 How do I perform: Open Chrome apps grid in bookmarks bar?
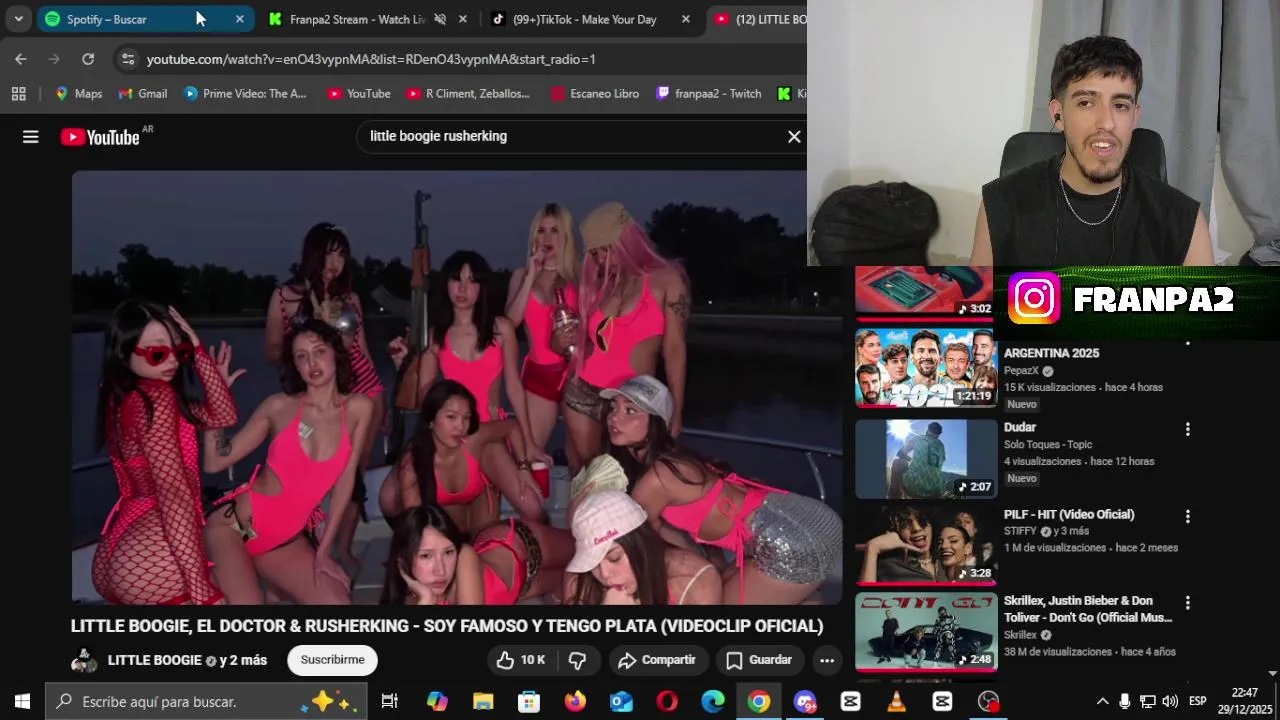(x=18, y=93)
